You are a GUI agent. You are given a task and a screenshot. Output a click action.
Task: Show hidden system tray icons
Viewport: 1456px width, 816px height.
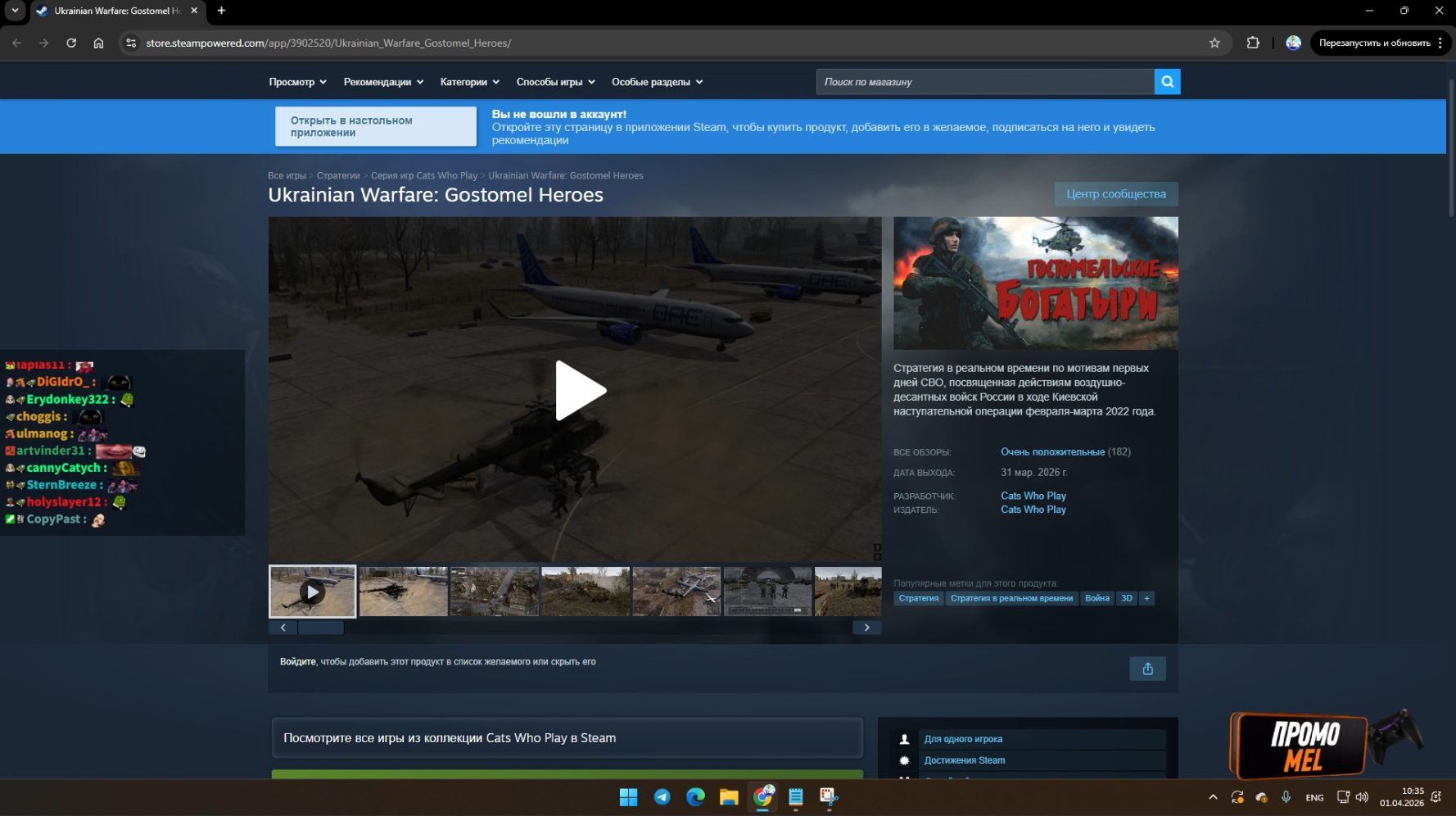tap(1213, 797)
